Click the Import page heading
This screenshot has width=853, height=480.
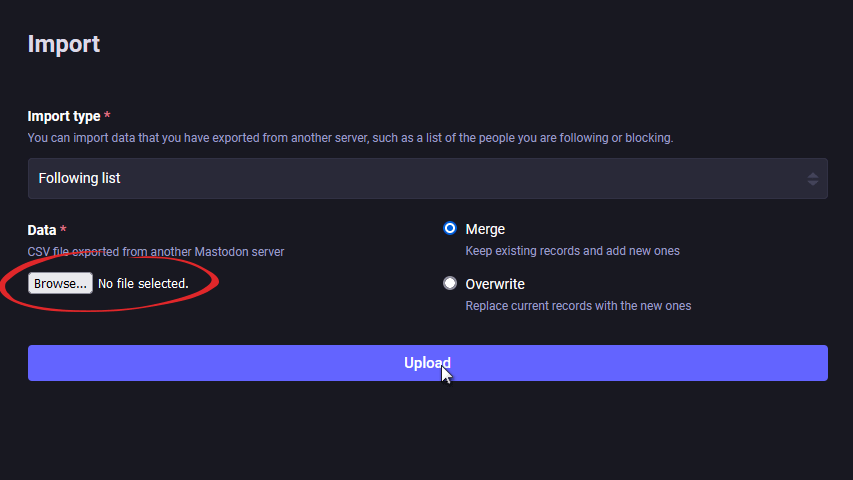pos(64,44)
